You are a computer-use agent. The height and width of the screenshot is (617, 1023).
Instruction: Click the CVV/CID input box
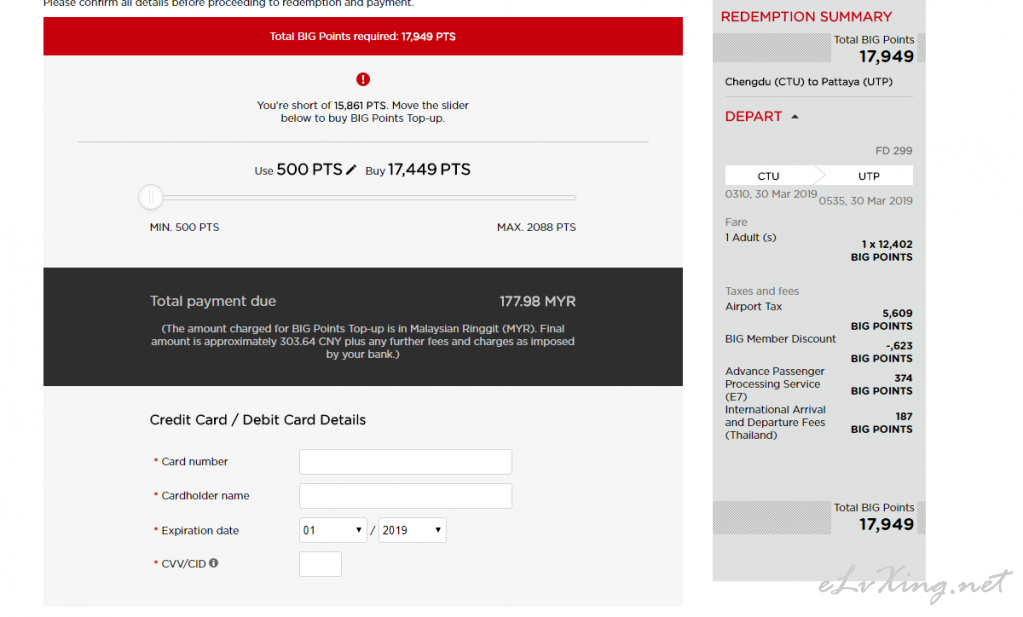(x=320, y=564)
